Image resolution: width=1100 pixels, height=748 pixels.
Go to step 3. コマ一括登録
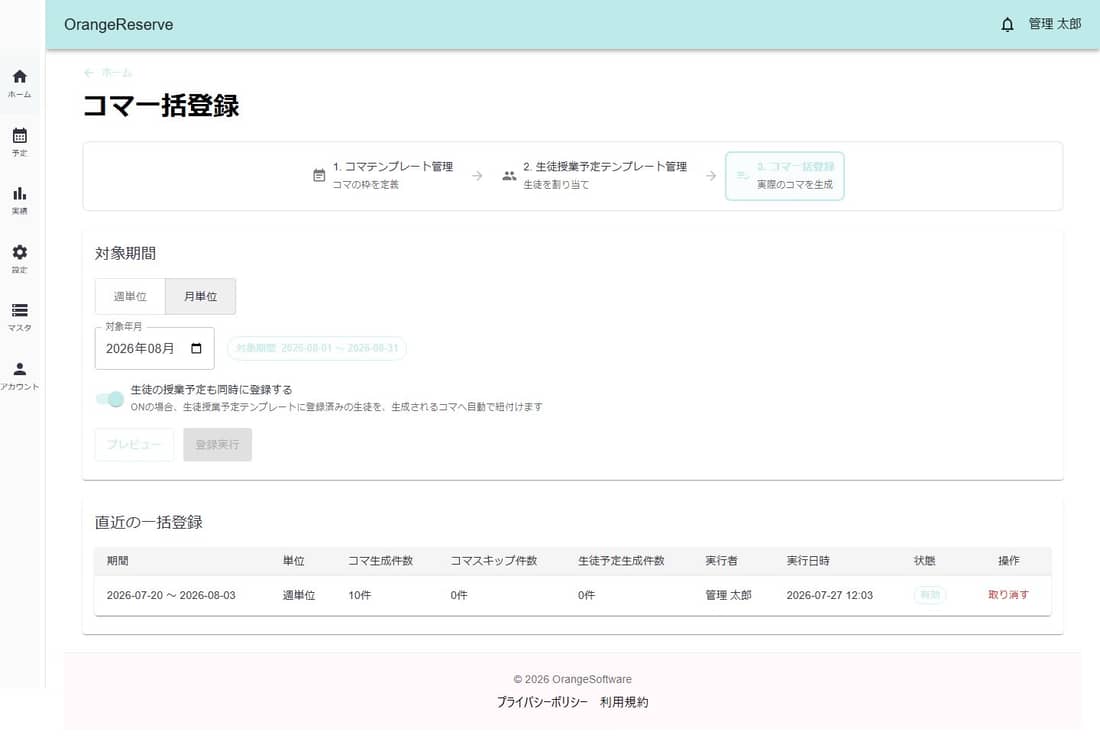[784, 175]
